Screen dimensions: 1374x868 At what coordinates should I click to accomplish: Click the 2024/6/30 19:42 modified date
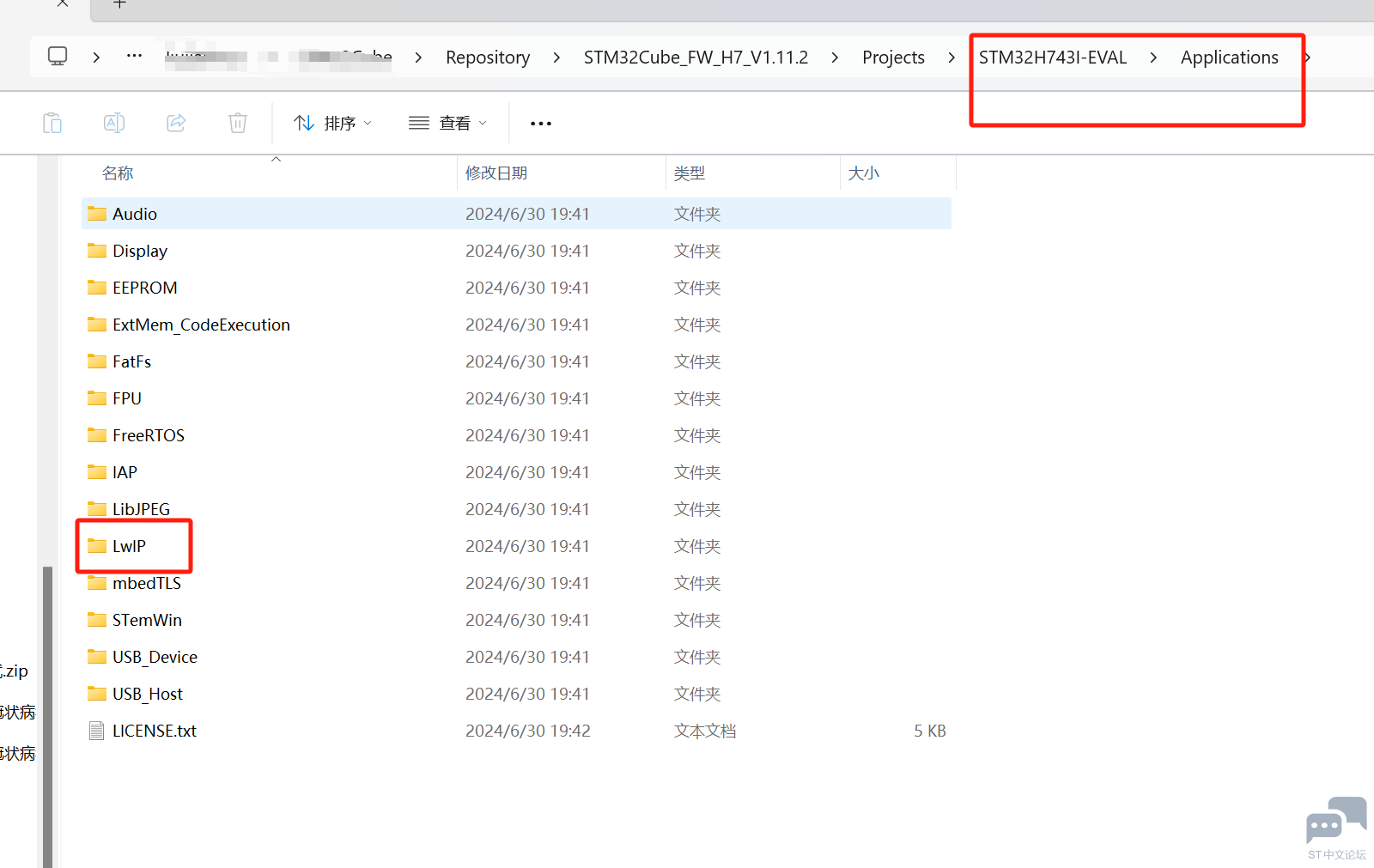(528, 731)
